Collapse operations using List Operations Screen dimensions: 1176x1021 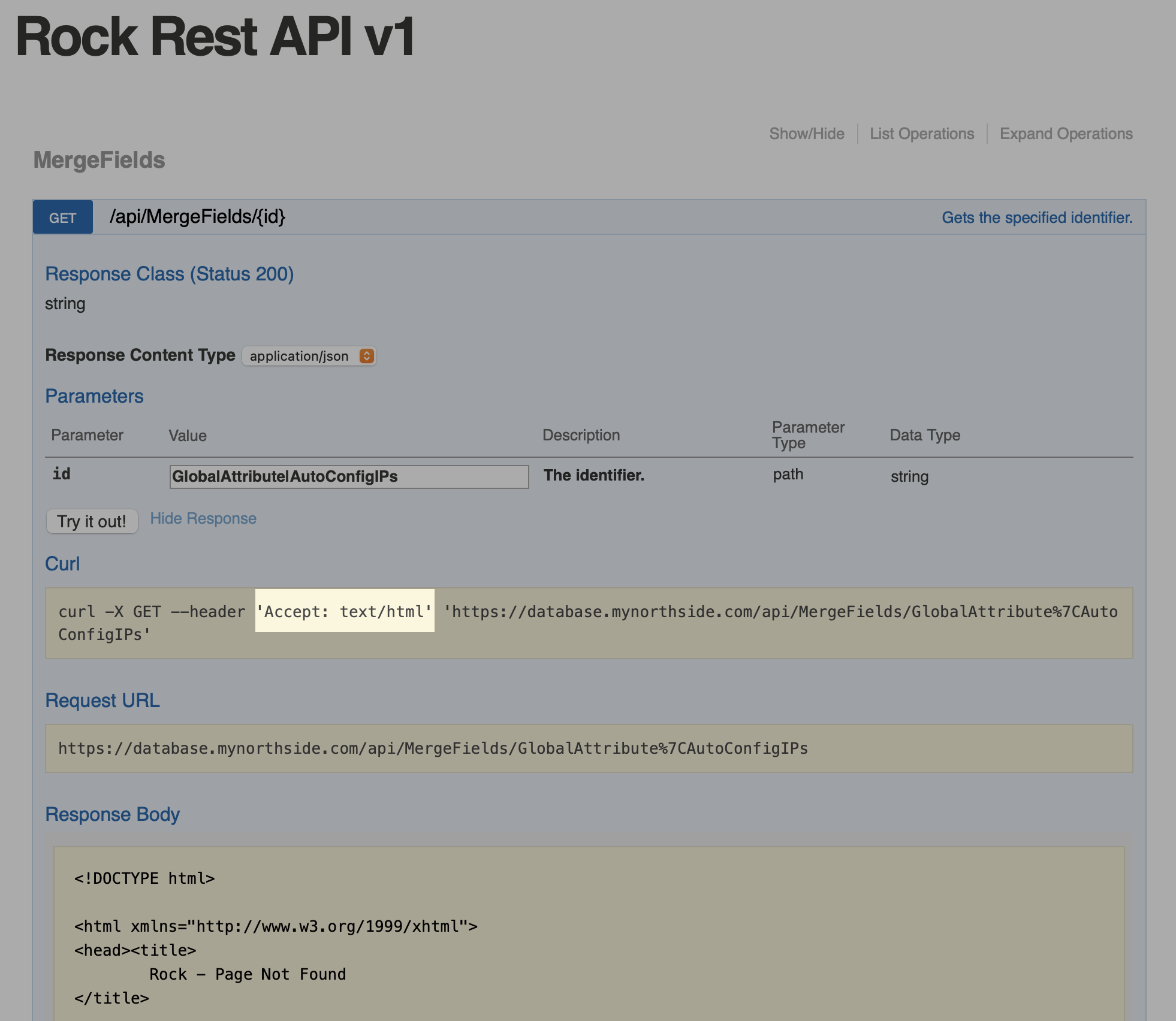(x=921, y=133)
